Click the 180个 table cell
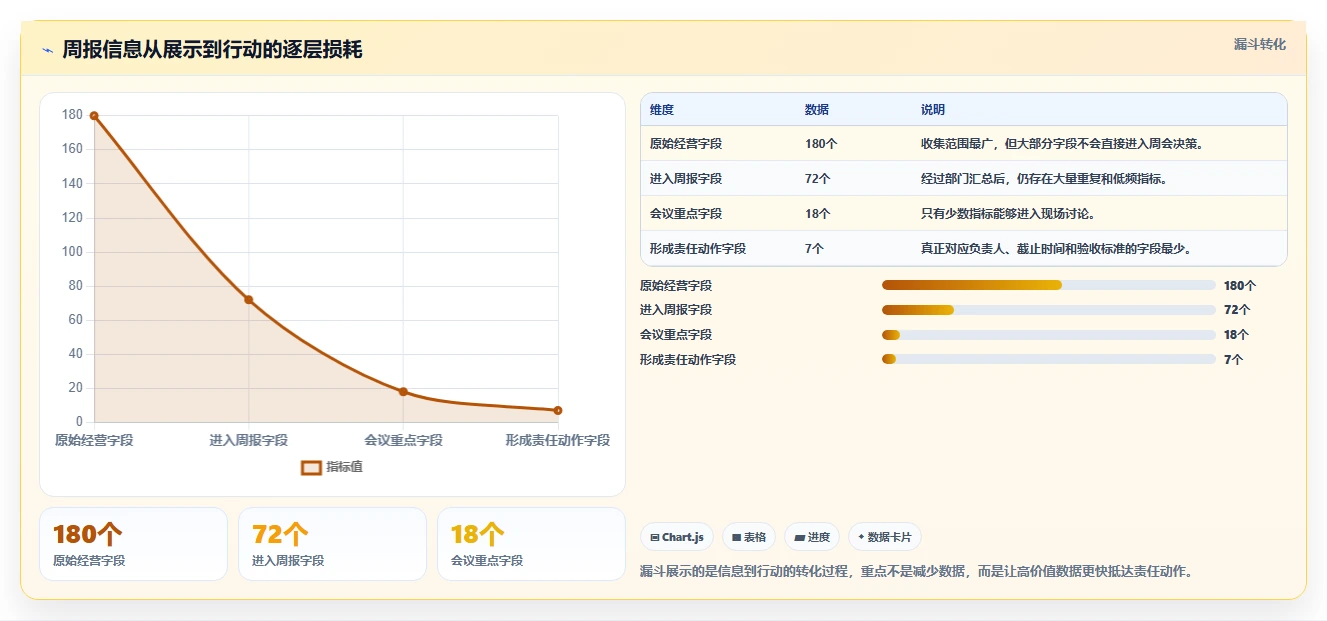Viewport: 1327px width, 621px height. pos(821,144)
